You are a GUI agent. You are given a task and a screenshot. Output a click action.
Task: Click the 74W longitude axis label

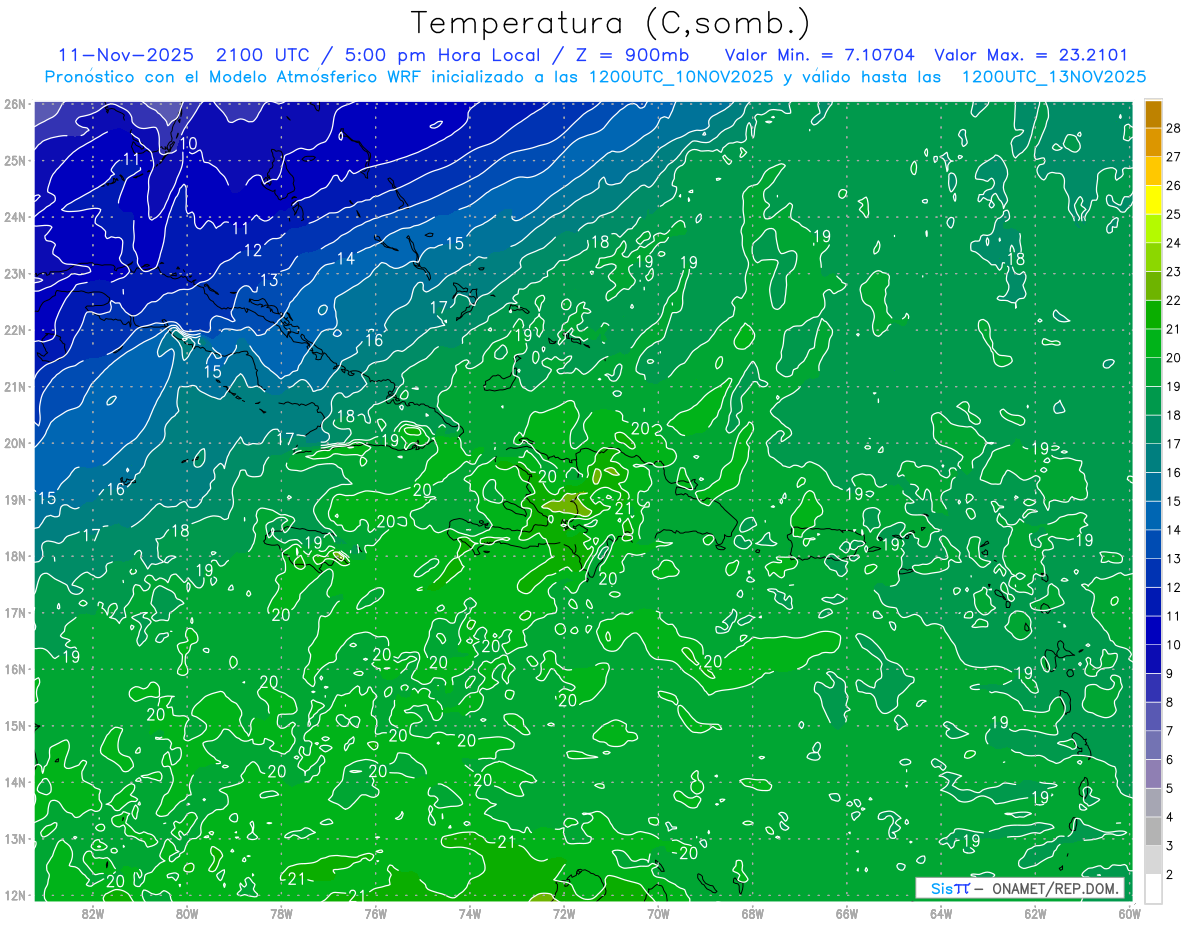tap(470, 913)
